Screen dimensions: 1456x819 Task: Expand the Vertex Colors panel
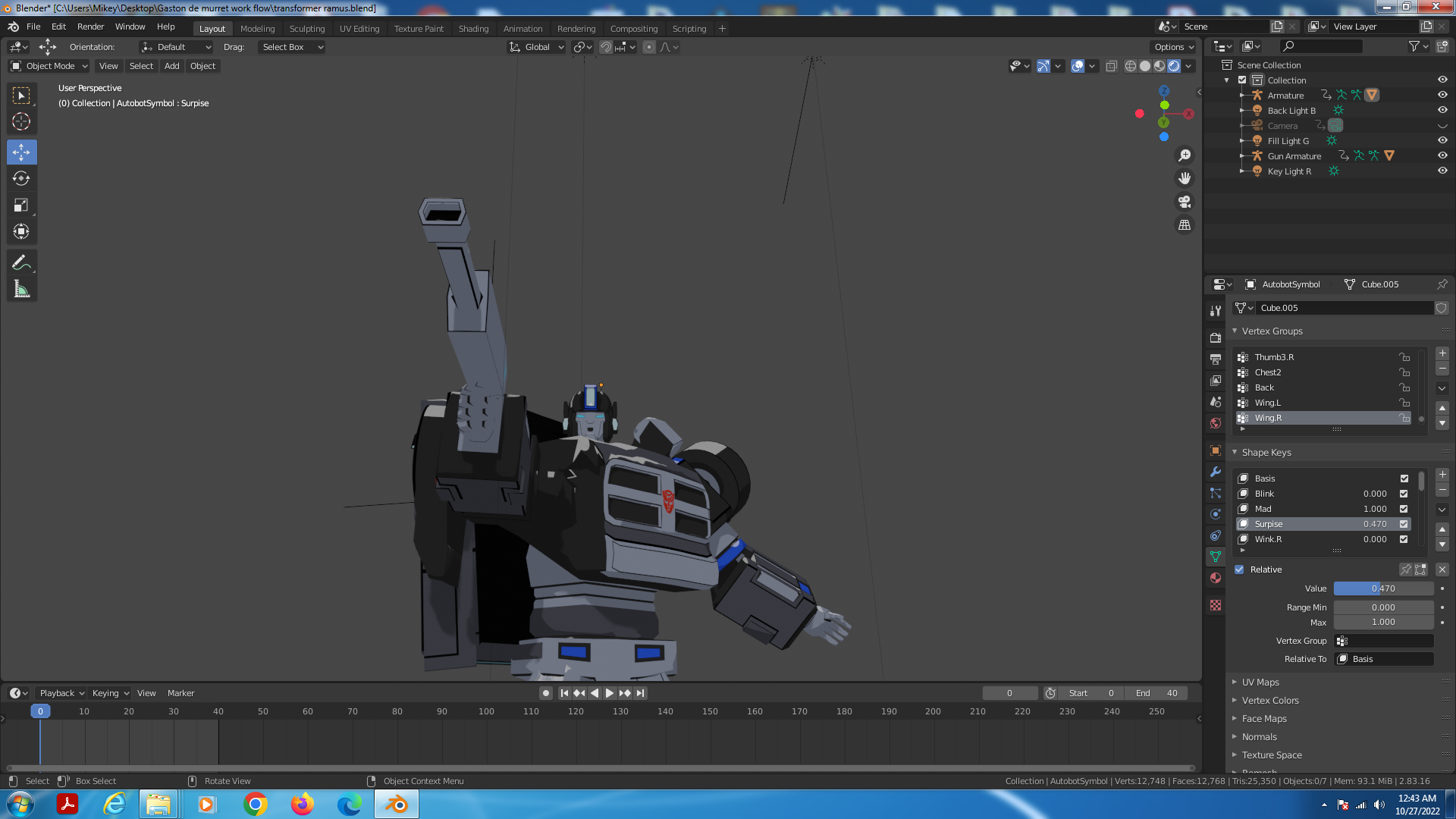click(1270, 701)
